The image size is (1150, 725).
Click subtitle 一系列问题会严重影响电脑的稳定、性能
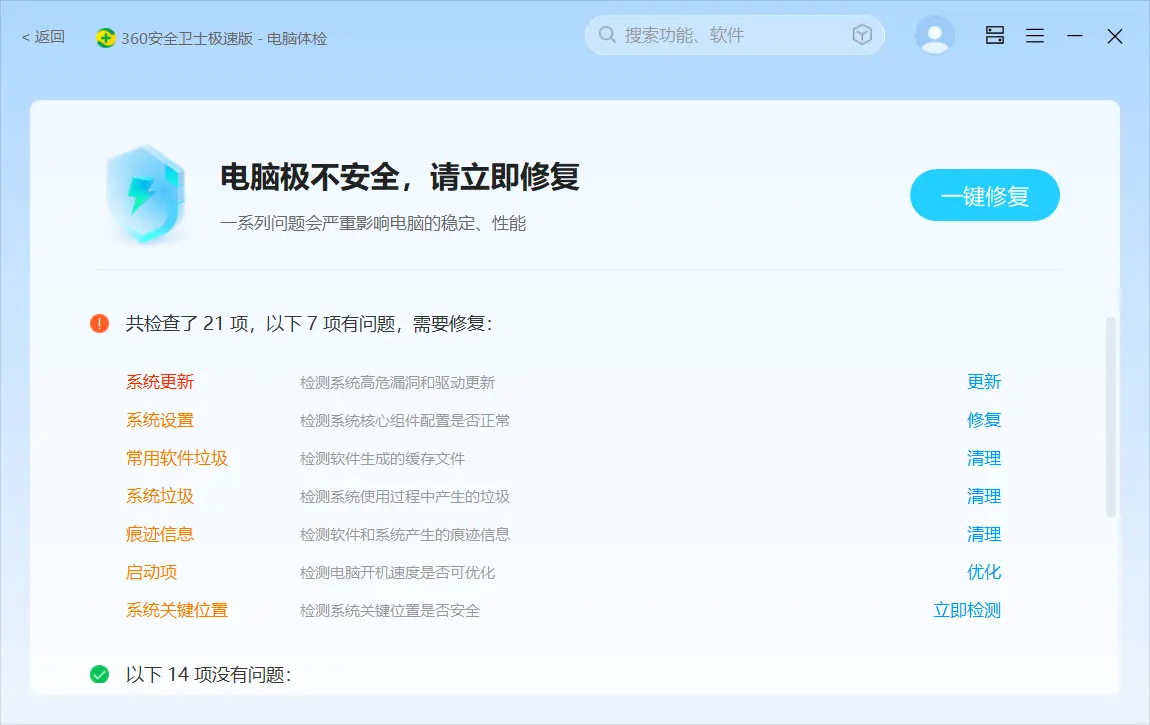pos(373,224)
